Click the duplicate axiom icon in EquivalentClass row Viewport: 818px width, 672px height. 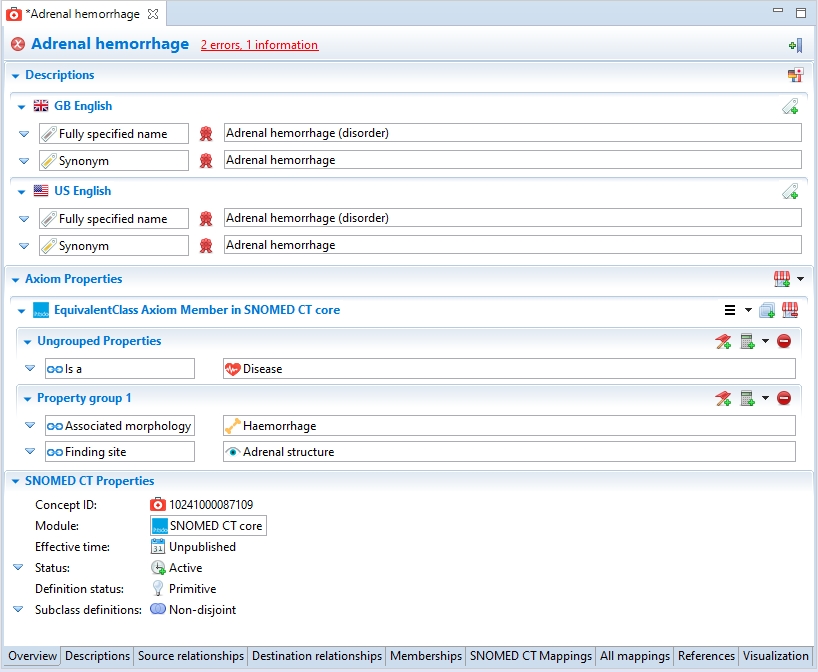[x=767, y=310]
